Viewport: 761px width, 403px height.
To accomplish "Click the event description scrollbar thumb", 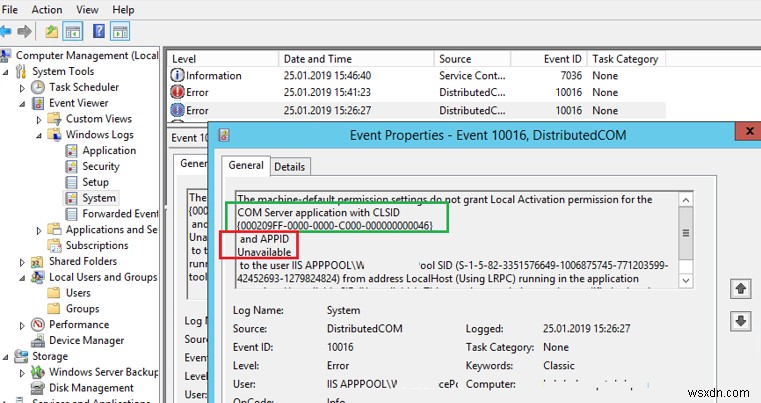I will pos(686,233).
